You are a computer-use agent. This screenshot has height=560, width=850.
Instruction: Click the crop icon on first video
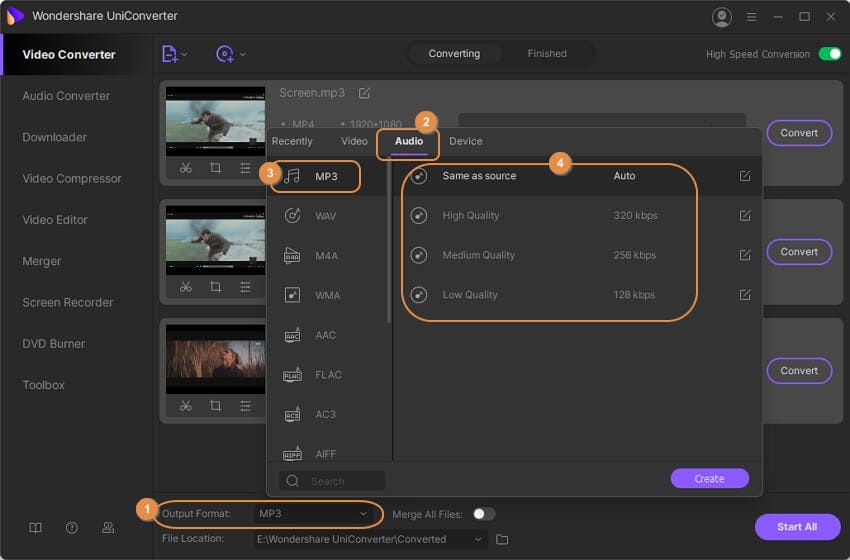[215, 168]
